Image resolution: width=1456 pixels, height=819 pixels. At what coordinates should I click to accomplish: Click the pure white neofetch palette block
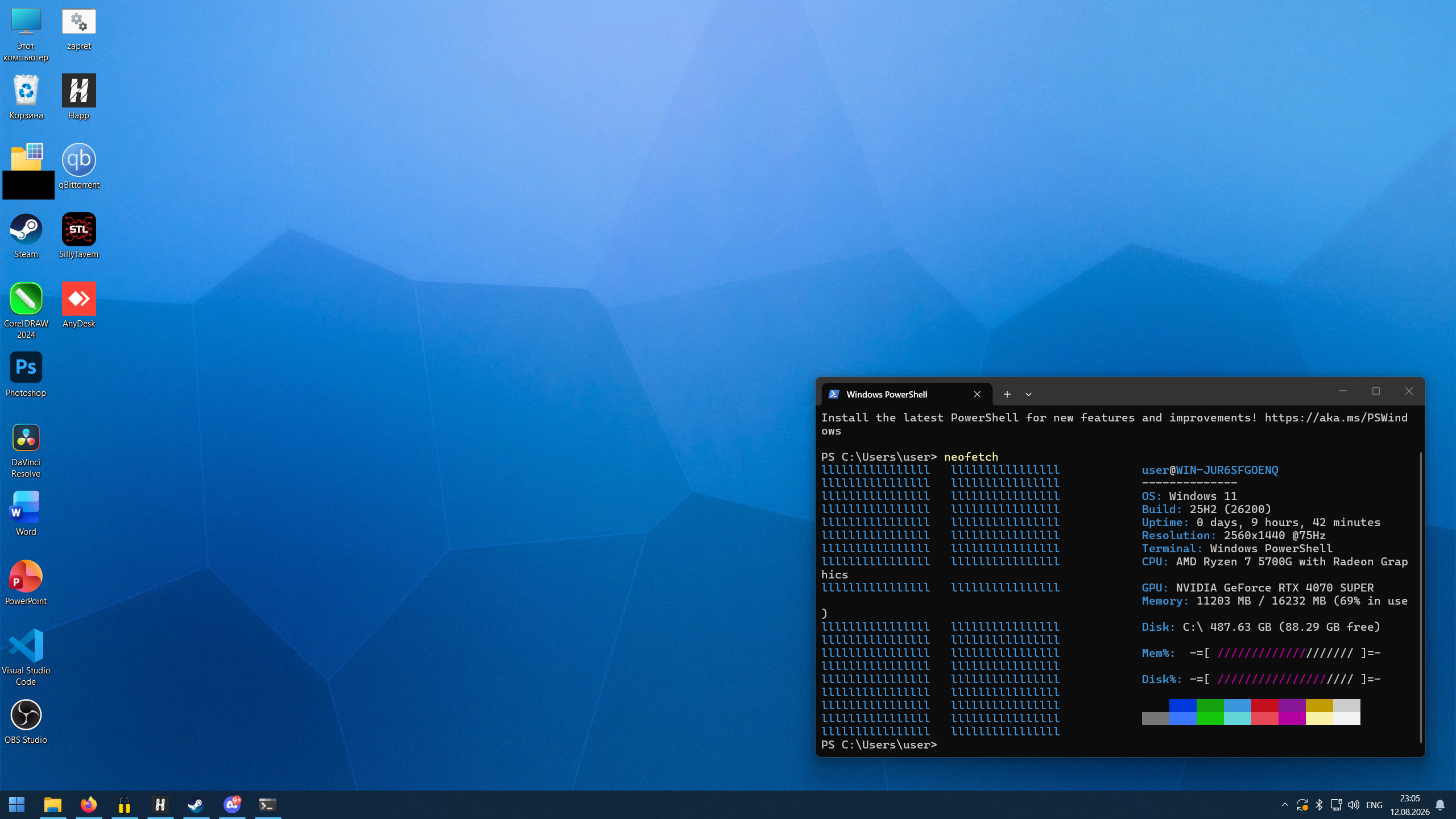click(x=1346, y=718)
